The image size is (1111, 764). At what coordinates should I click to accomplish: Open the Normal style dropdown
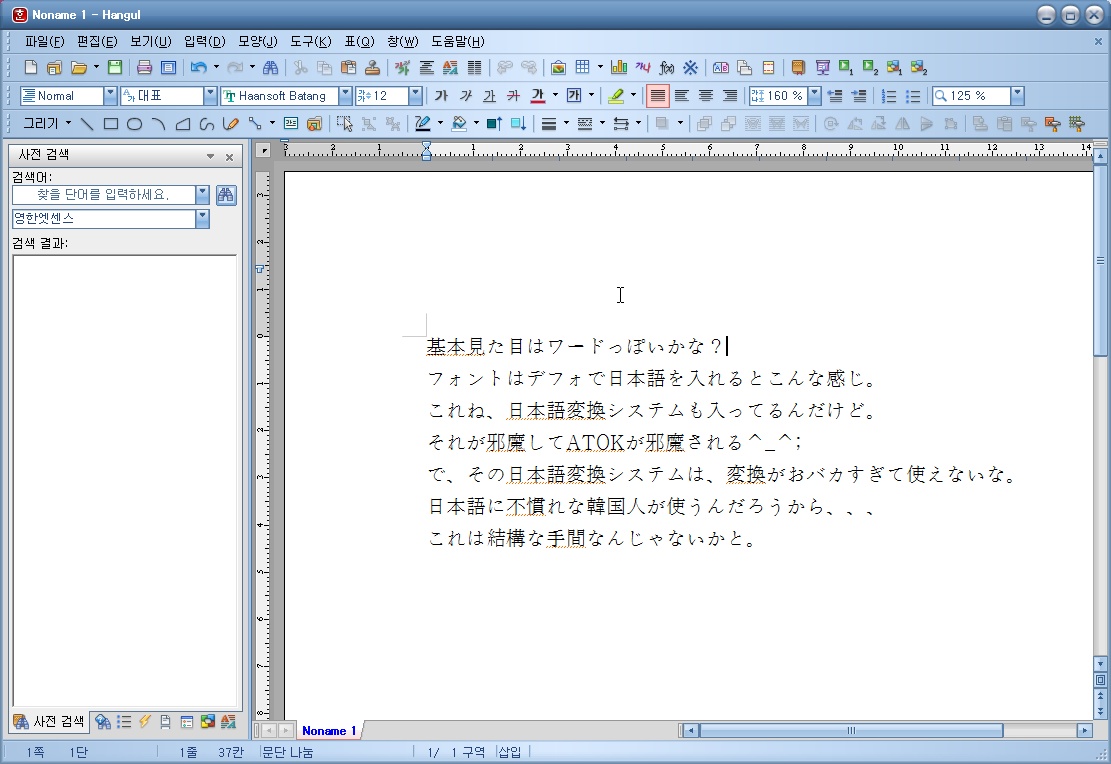110,96
